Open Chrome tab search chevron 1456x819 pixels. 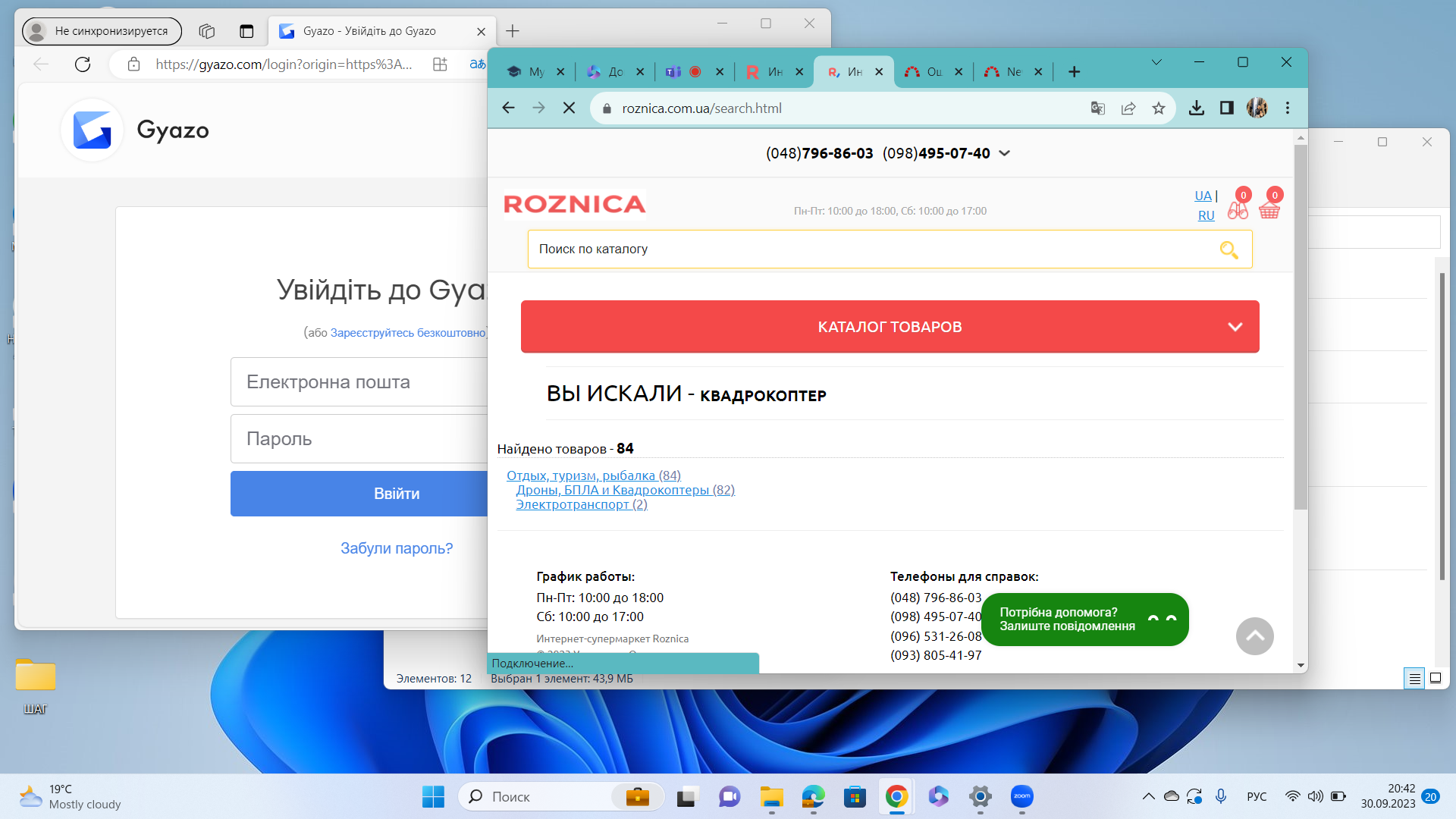pos(1156,62)
